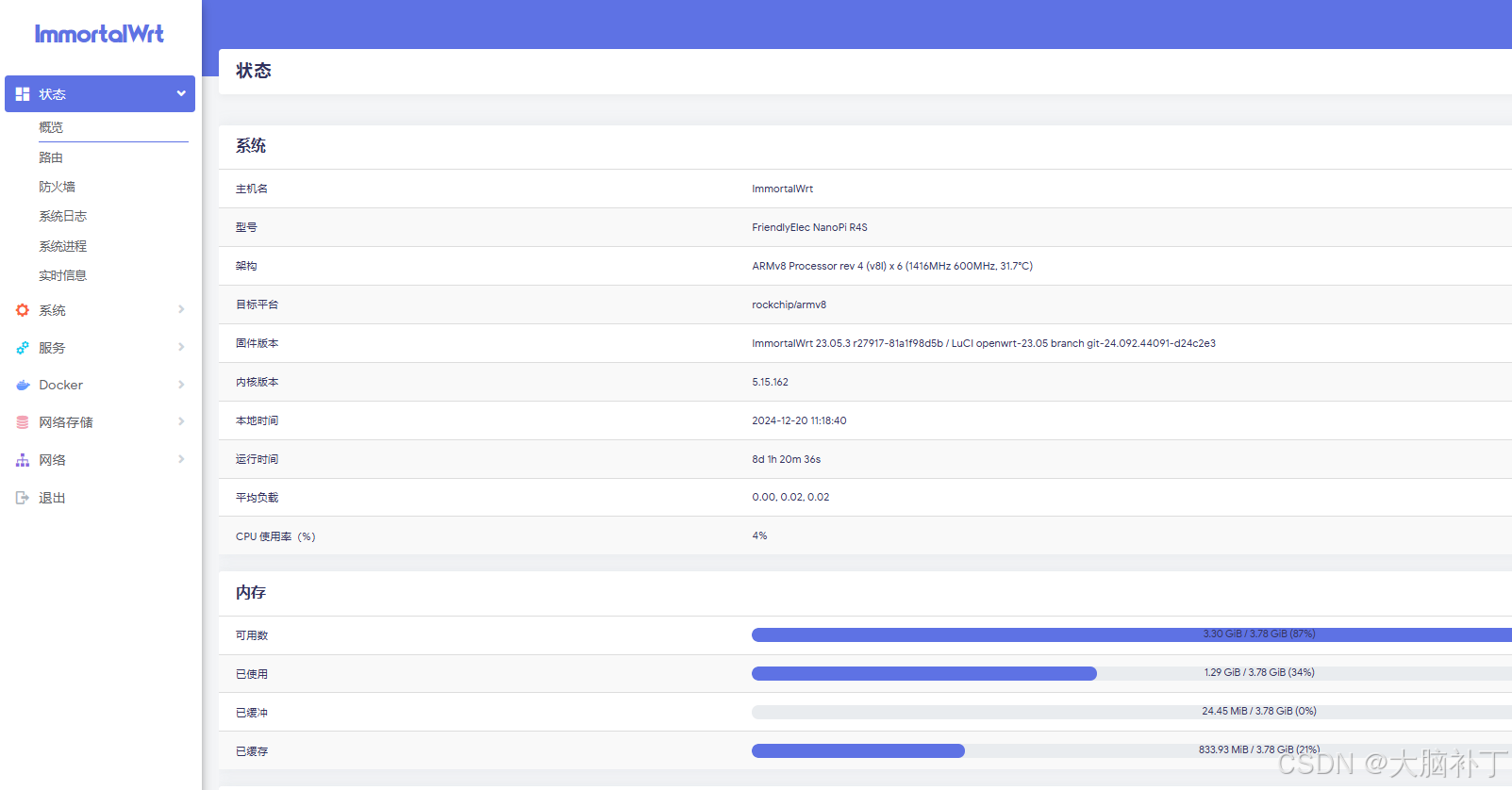The height and width of the screenshot is (790, 1512).
Task: Click the 服务 gears icon in sidebar
Action: click(x=23, y=348)
